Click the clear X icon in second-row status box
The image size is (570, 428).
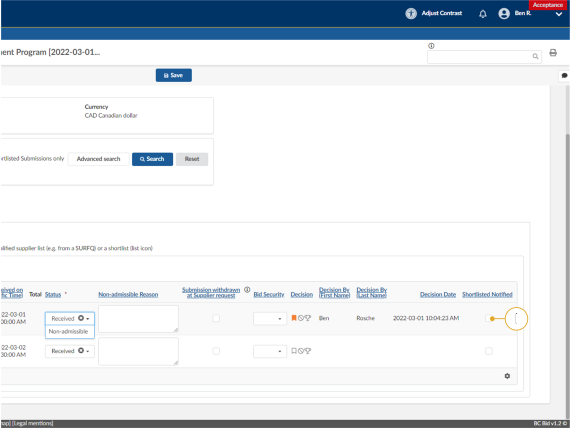[x=81, y=351]
